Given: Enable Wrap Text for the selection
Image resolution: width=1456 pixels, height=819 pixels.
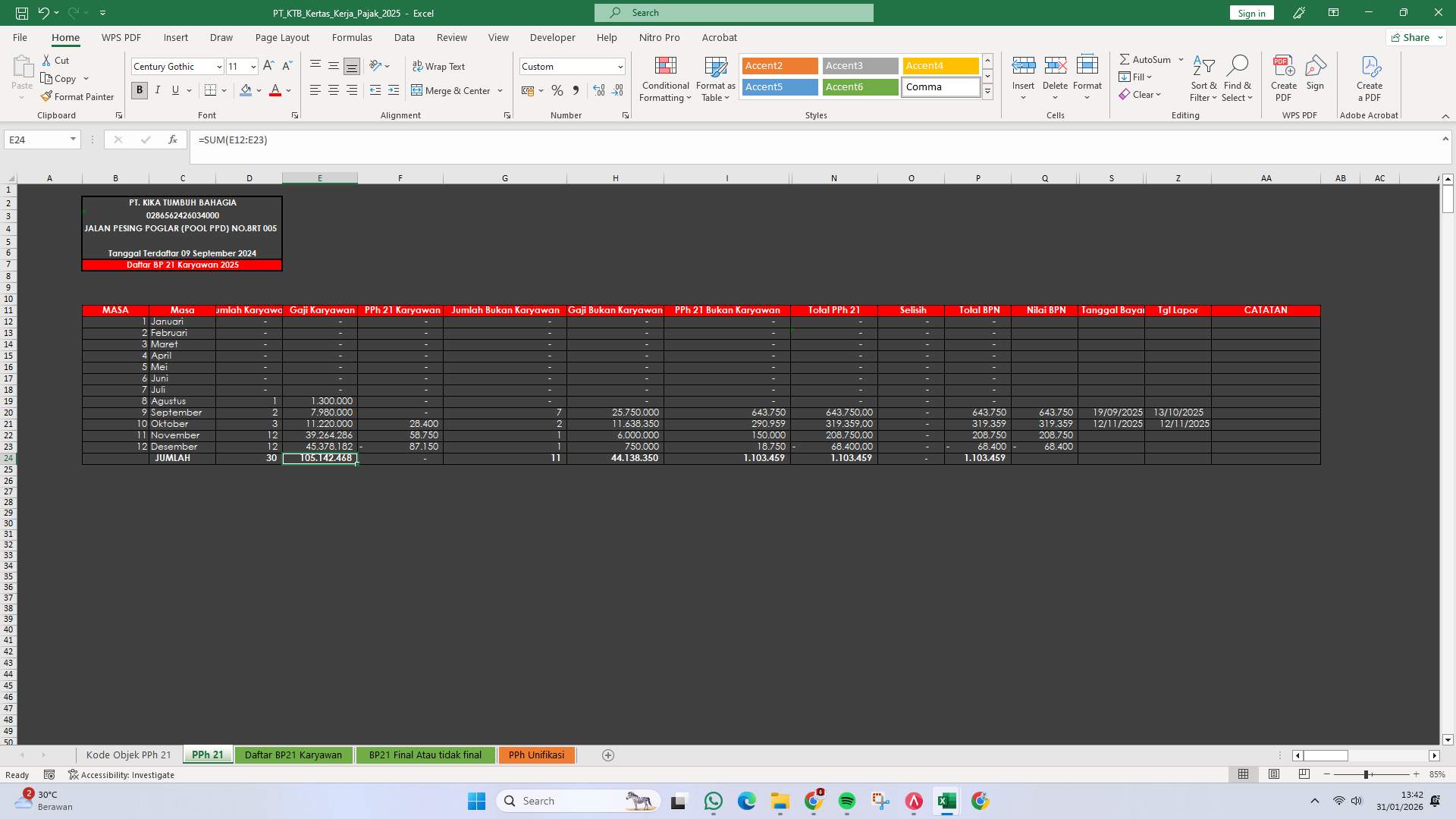Looking at the screenshot, I should click(x=440, y=66).
